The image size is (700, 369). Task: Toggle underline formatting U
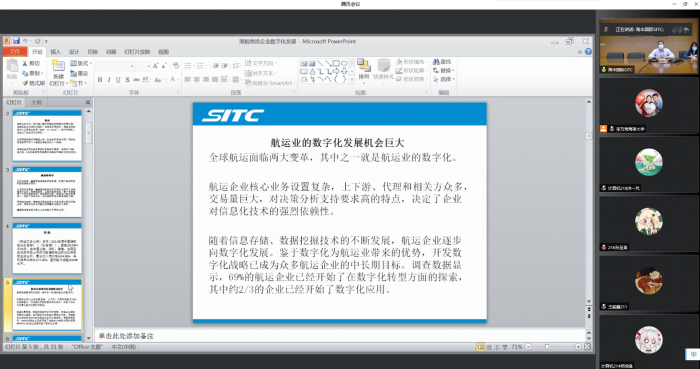pyautogui.click(x=118, y=80)
